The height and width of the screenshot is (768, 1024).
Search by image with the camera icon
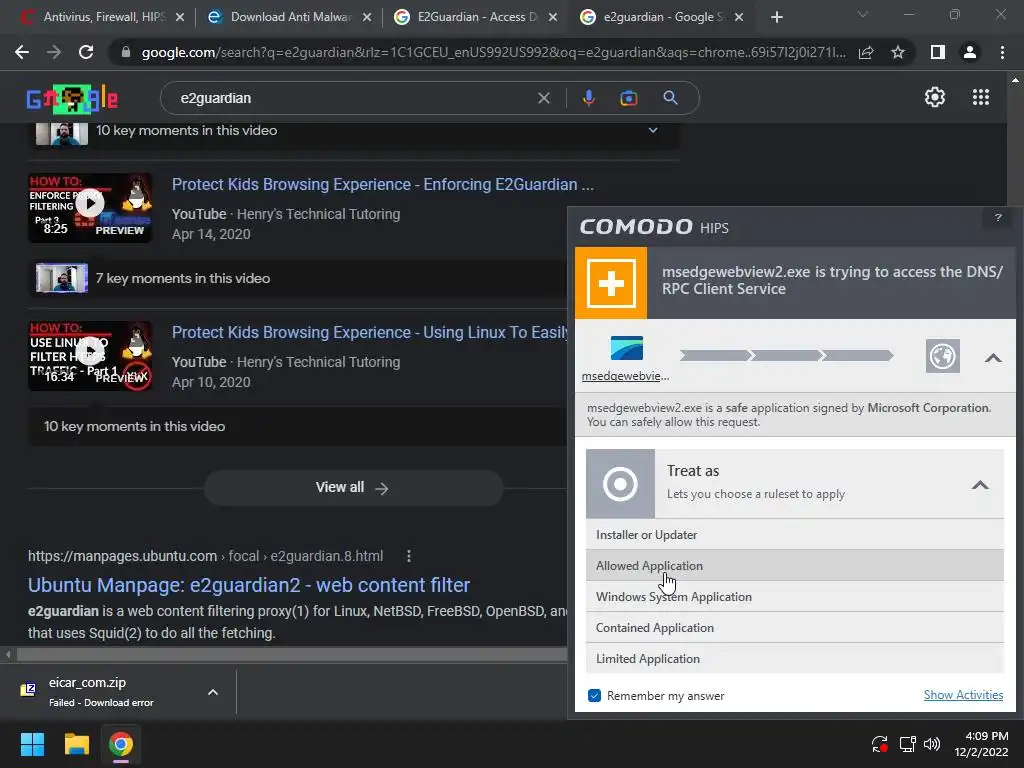(x=628, y=98)
